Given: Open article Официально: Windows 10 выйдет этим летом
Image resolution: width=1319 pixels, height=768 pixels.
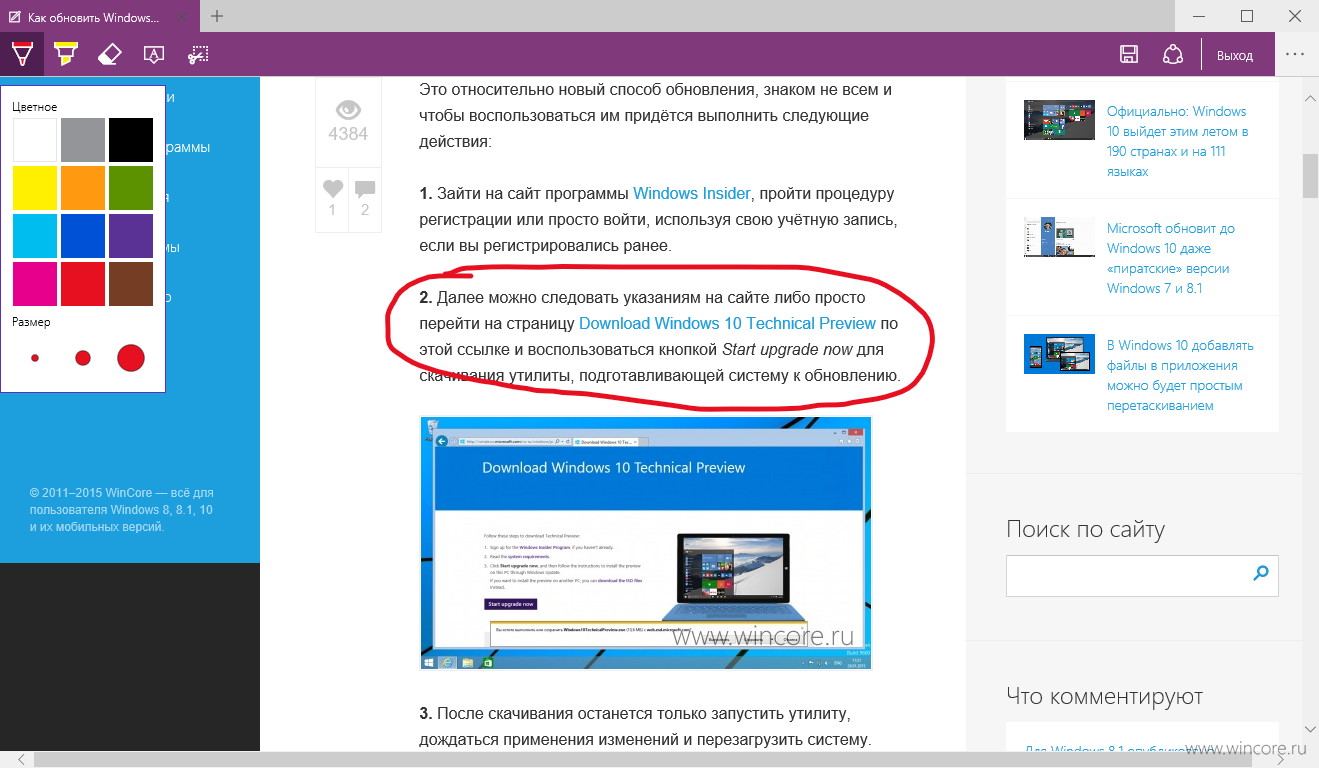Looking at the screenshot, I should (1179, 141).
